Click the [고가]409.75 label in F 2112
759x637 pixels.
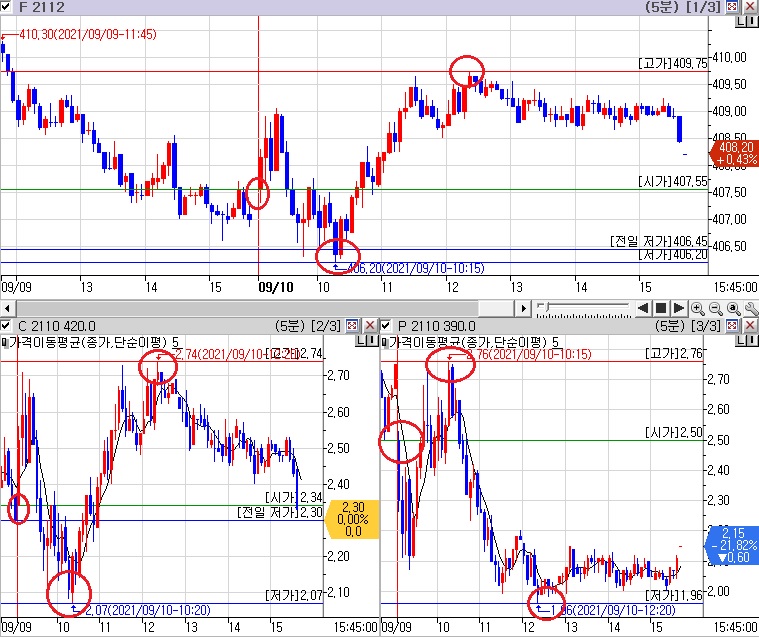coord(672,63)
